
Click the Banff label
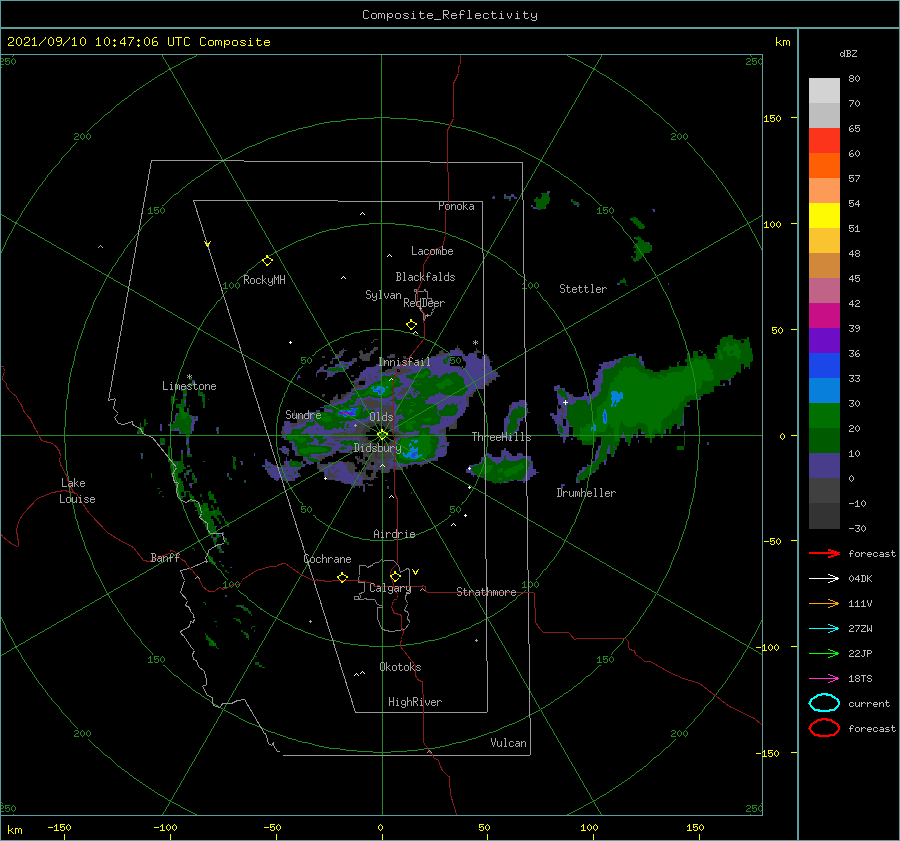(x=165, y=558)
